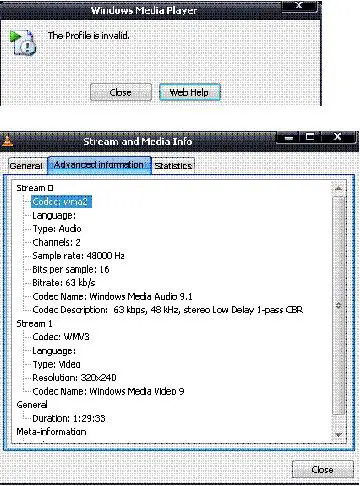Click the scrollbar up arrow

point(339,189)
